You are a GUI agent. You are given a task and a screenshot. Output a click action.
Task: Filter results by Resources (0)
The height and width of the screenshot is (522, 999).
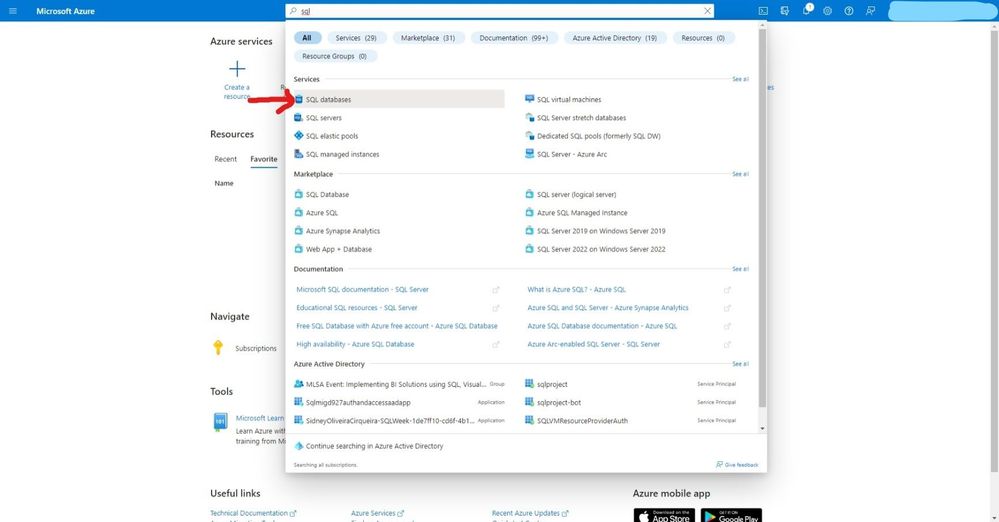(x=703, y=38)
